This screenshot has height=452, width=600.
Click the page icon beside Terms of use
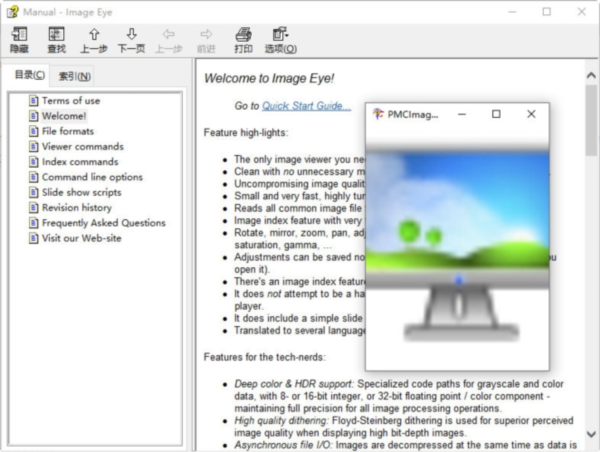(34, 101)
